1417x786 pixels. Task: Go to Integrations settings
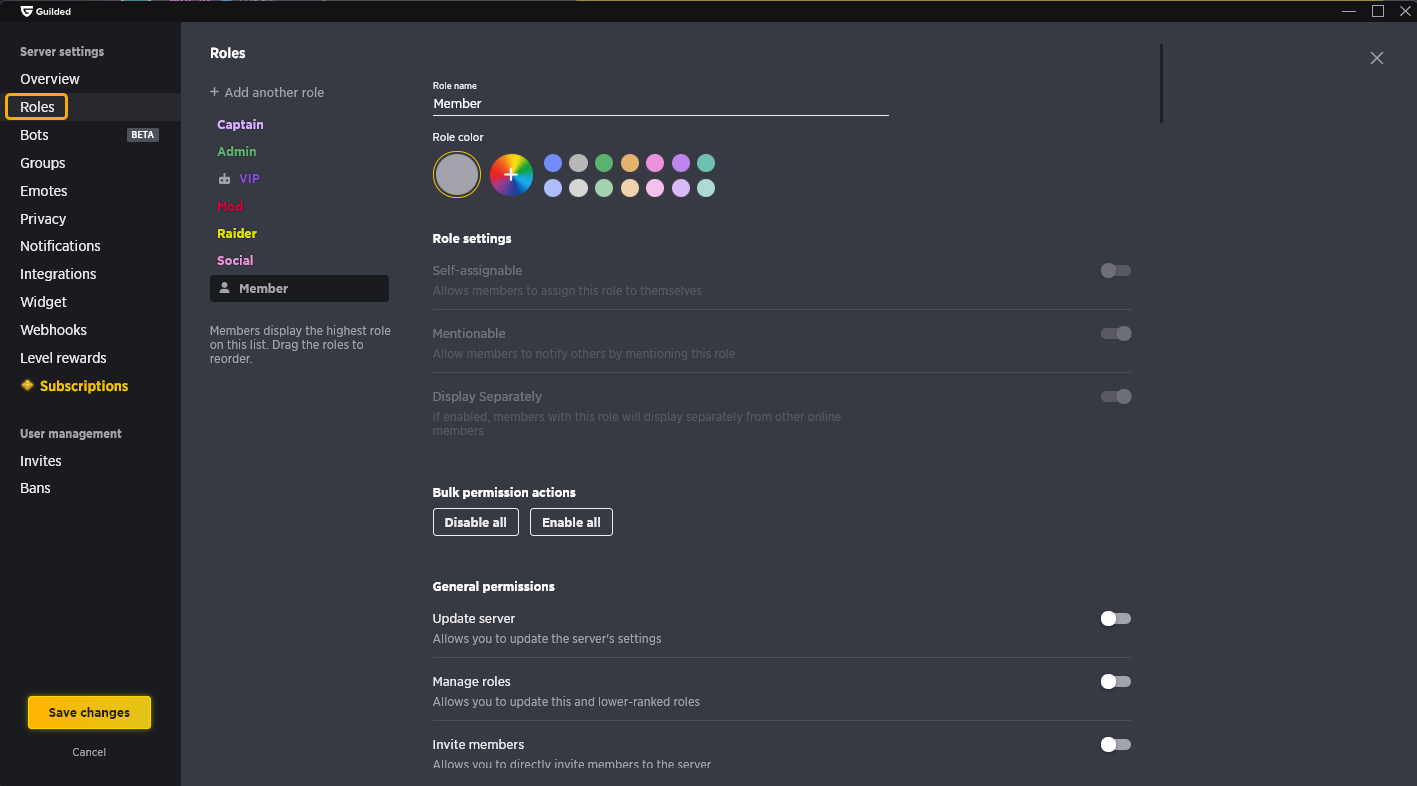pos(58,274)
